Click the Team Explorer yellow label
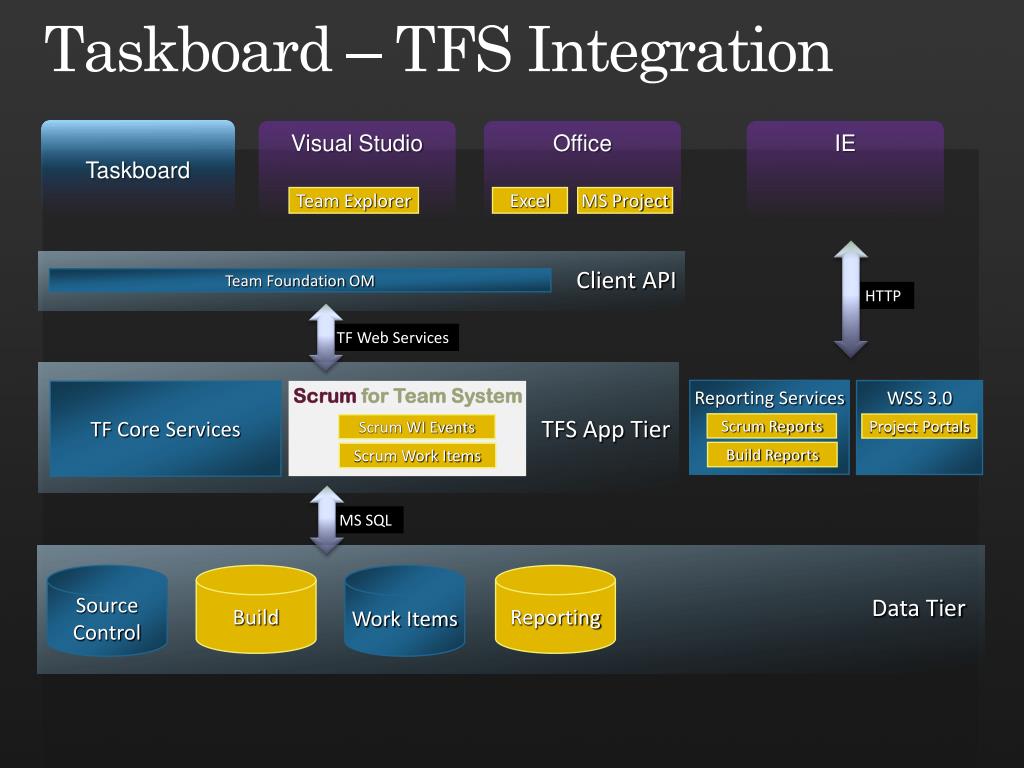Viewport: 1024px width, 768px height. point(353,200)
